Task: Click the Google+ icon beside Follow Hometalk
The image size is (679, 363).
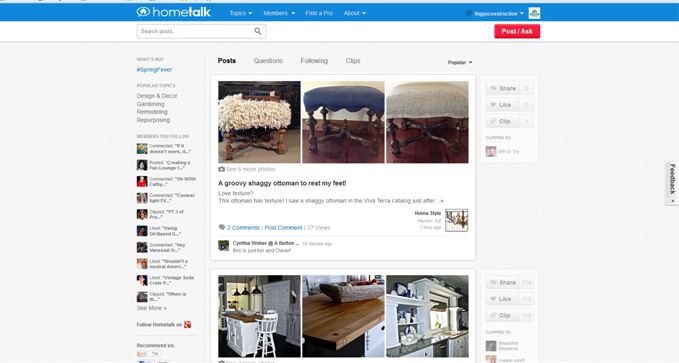Action: tap(188, 324)
